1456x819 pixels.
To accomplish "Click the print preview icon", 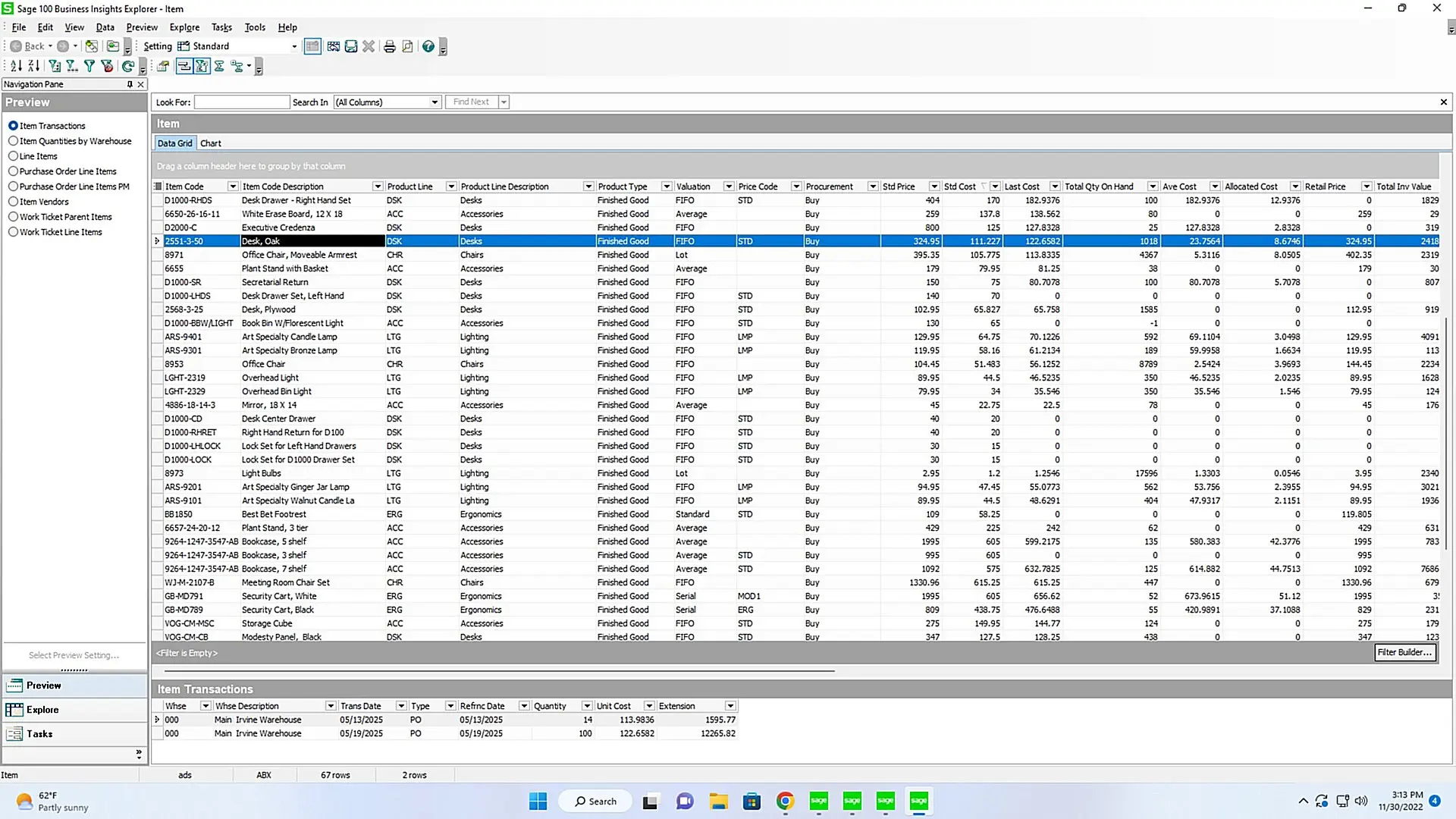I will point(407,46).
